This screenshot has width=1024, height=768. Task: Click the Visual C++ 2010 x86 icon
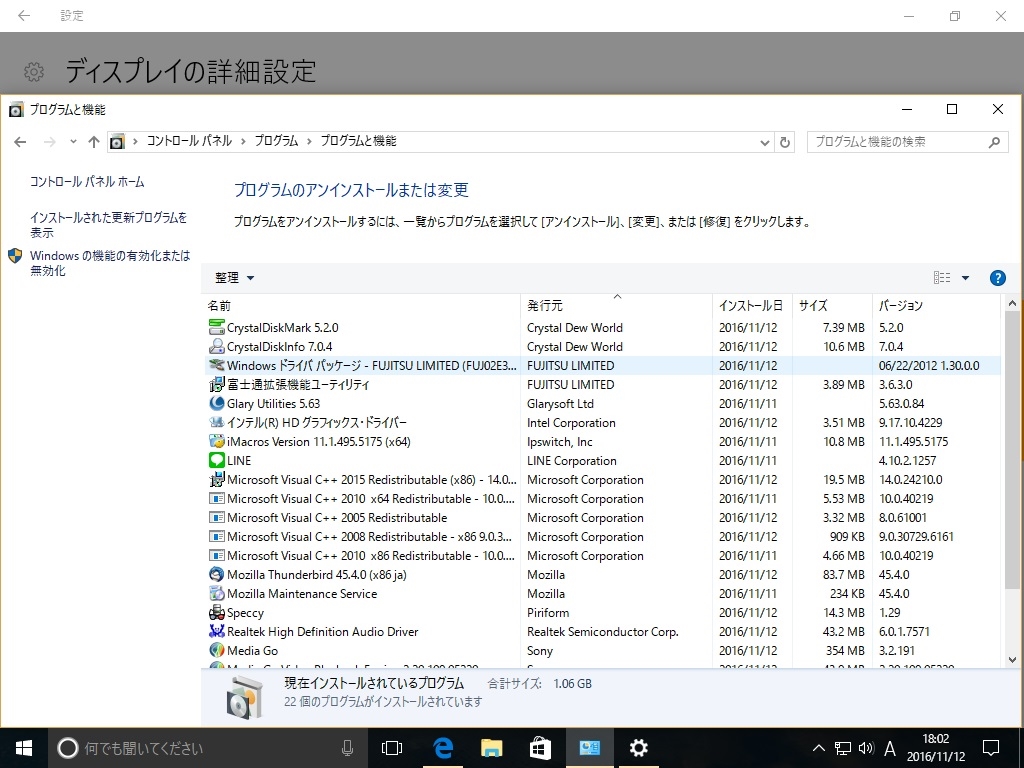216,555
